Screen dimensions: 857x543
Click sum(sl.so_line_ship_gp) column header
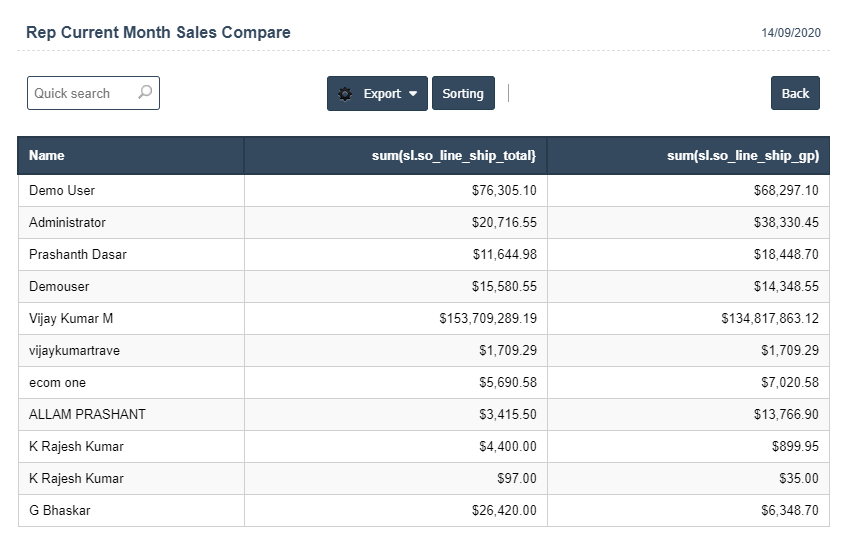pos(743,156)
